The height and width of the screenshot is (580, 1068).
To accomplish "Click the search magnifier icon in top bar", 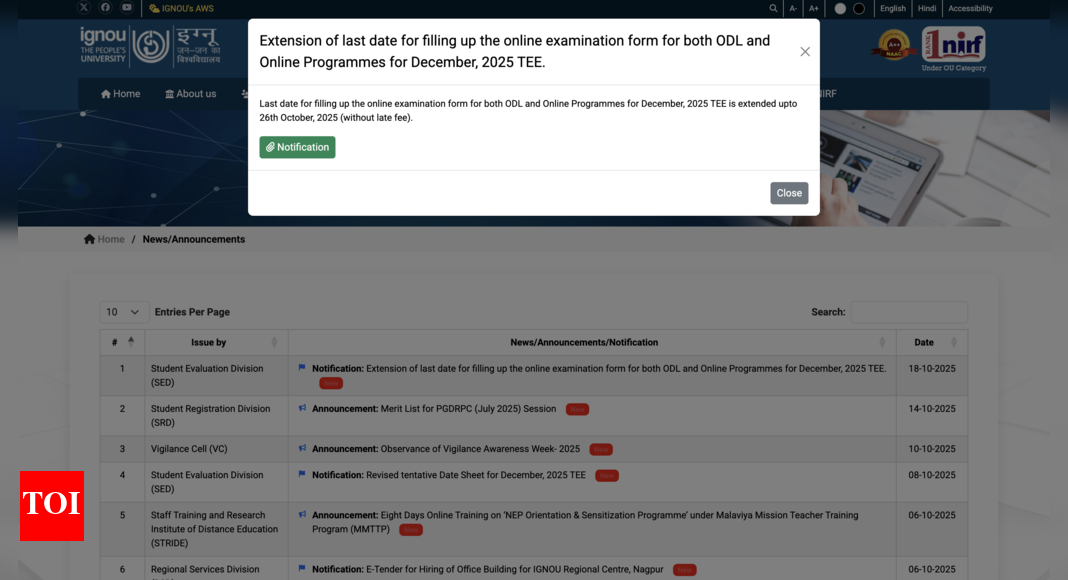I will pos(773,8).
